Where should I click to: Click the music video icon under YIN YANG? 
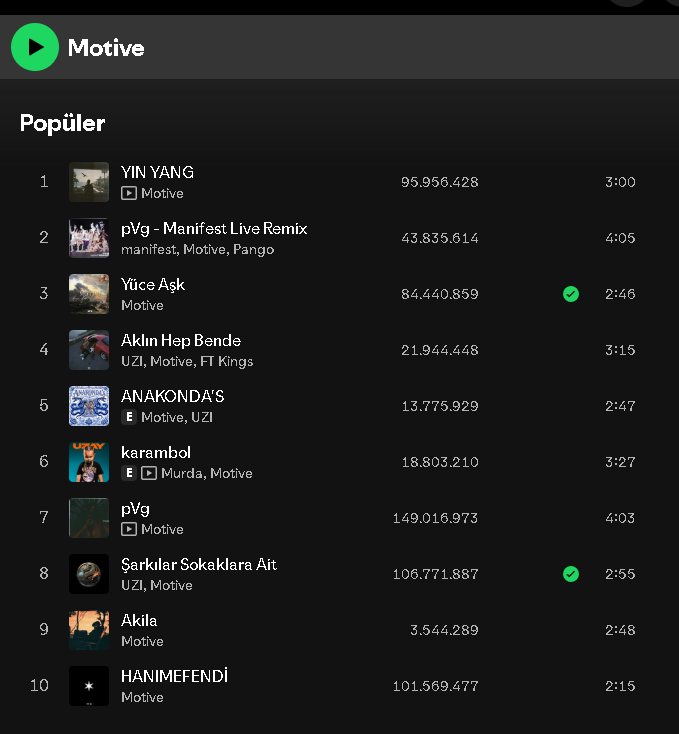point(129,193)
